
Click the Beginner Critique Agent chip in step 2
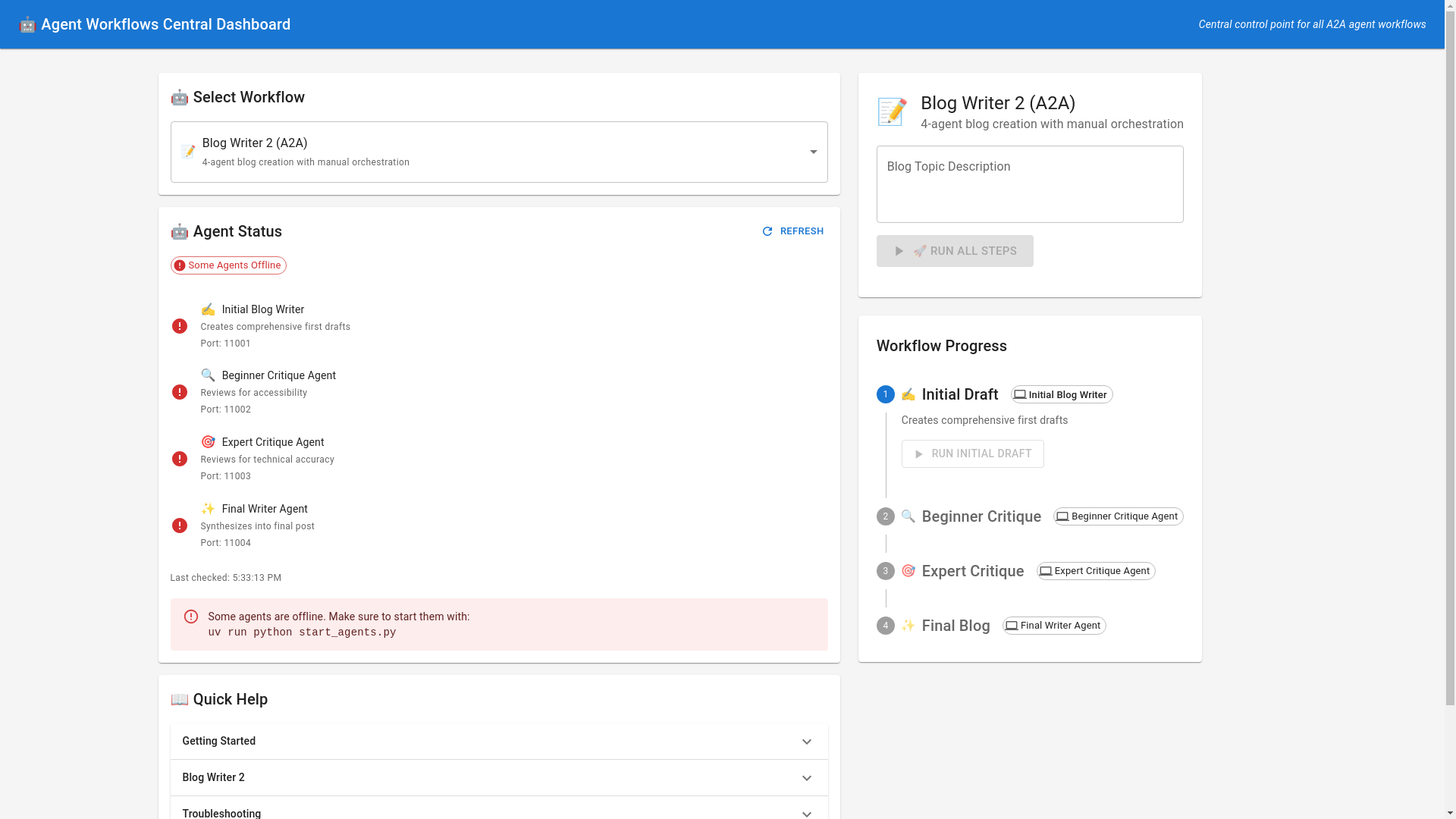[1119, 516]
